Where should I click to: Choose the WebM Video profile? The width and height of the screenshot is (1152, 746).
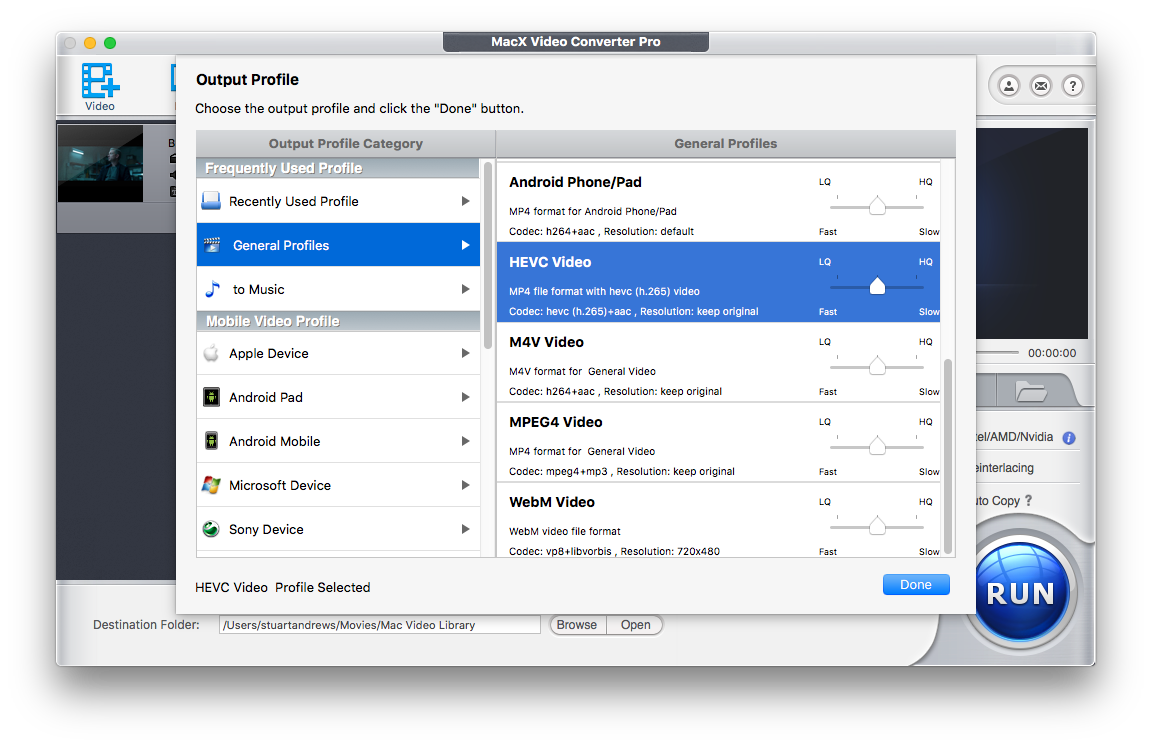tap(719, 520)
